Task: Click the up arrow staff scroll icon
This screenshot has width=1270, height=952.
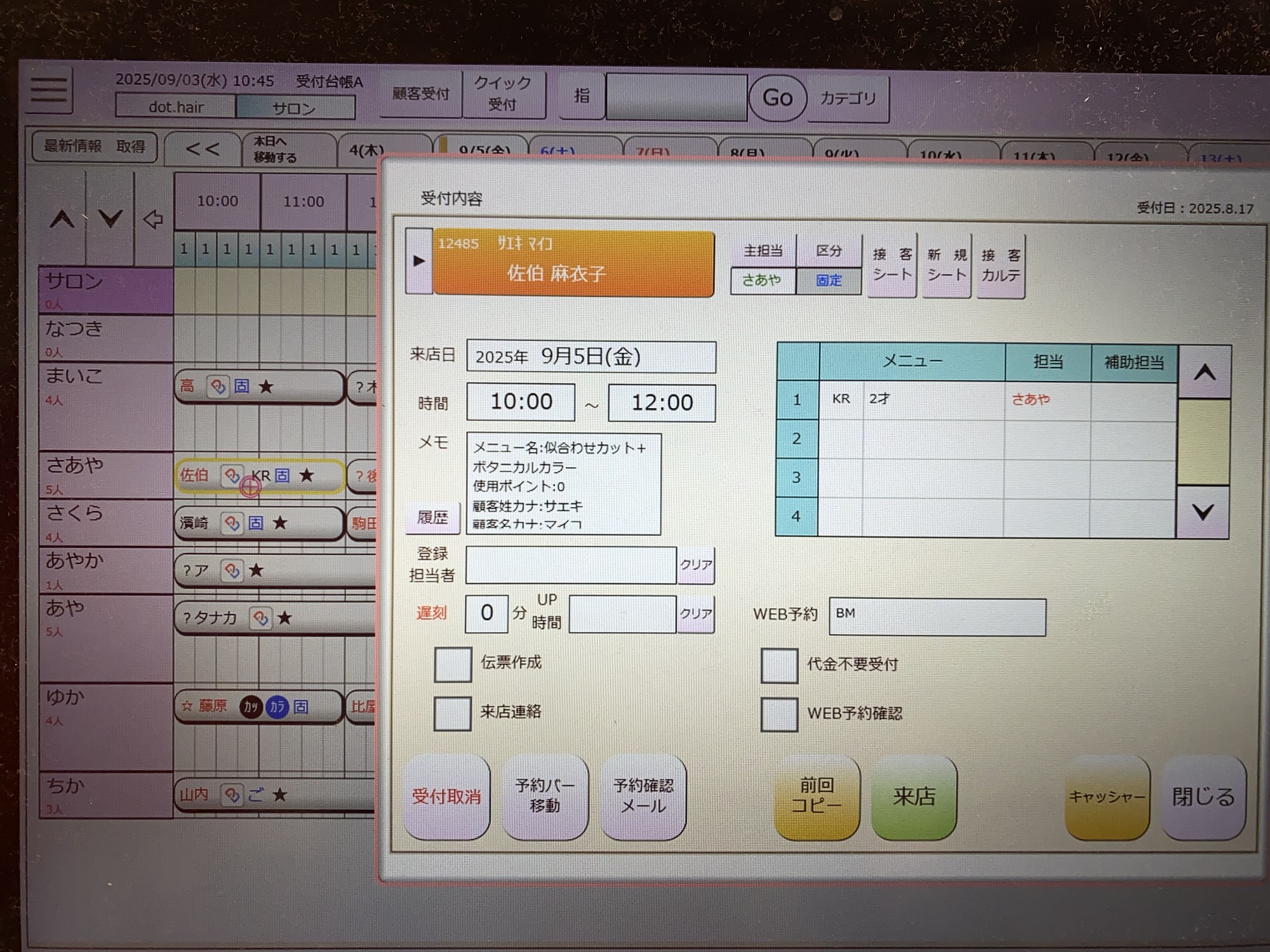Action: tap(62, 220)
